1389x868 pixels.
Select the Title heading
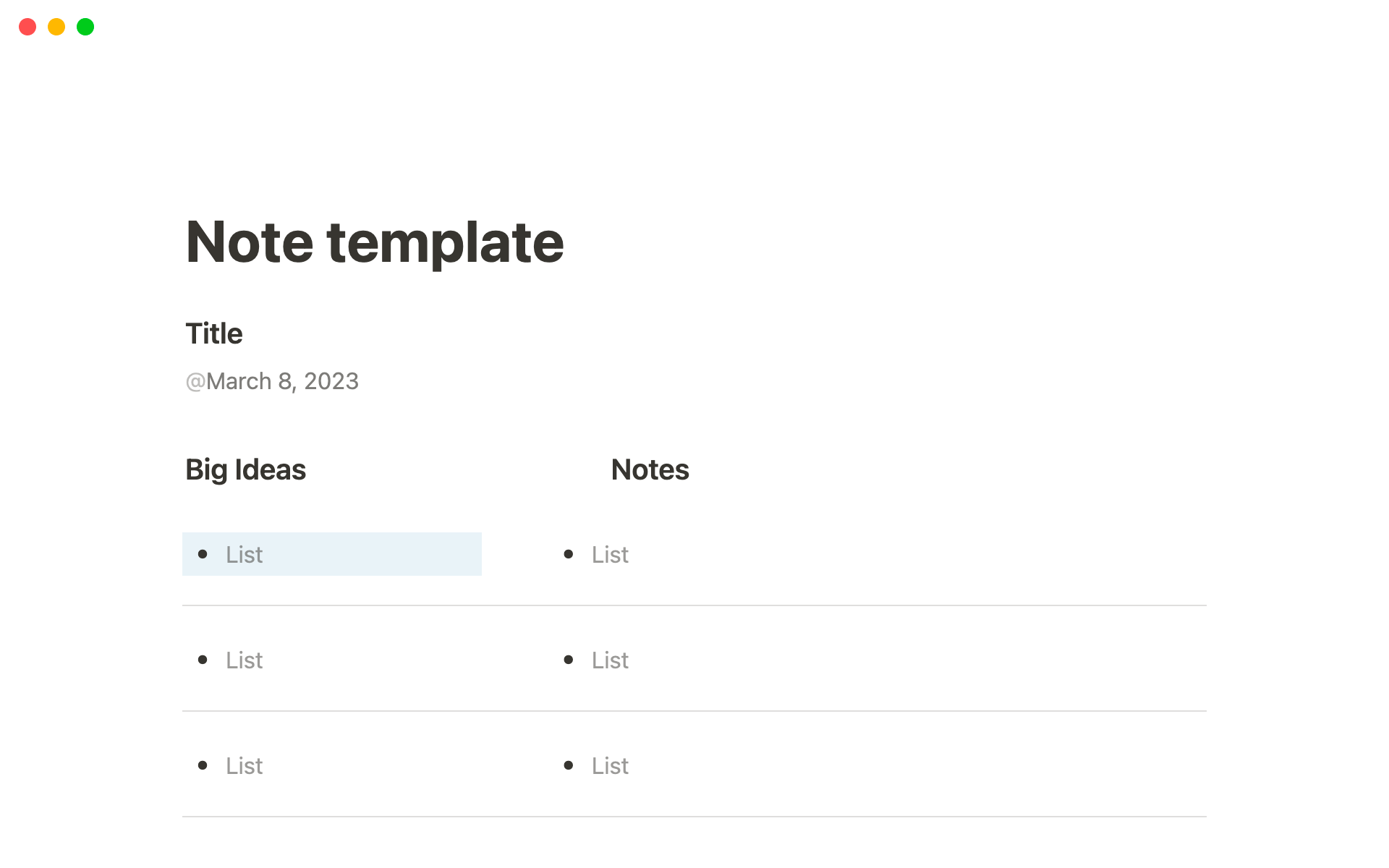click(x=213, y=333)
